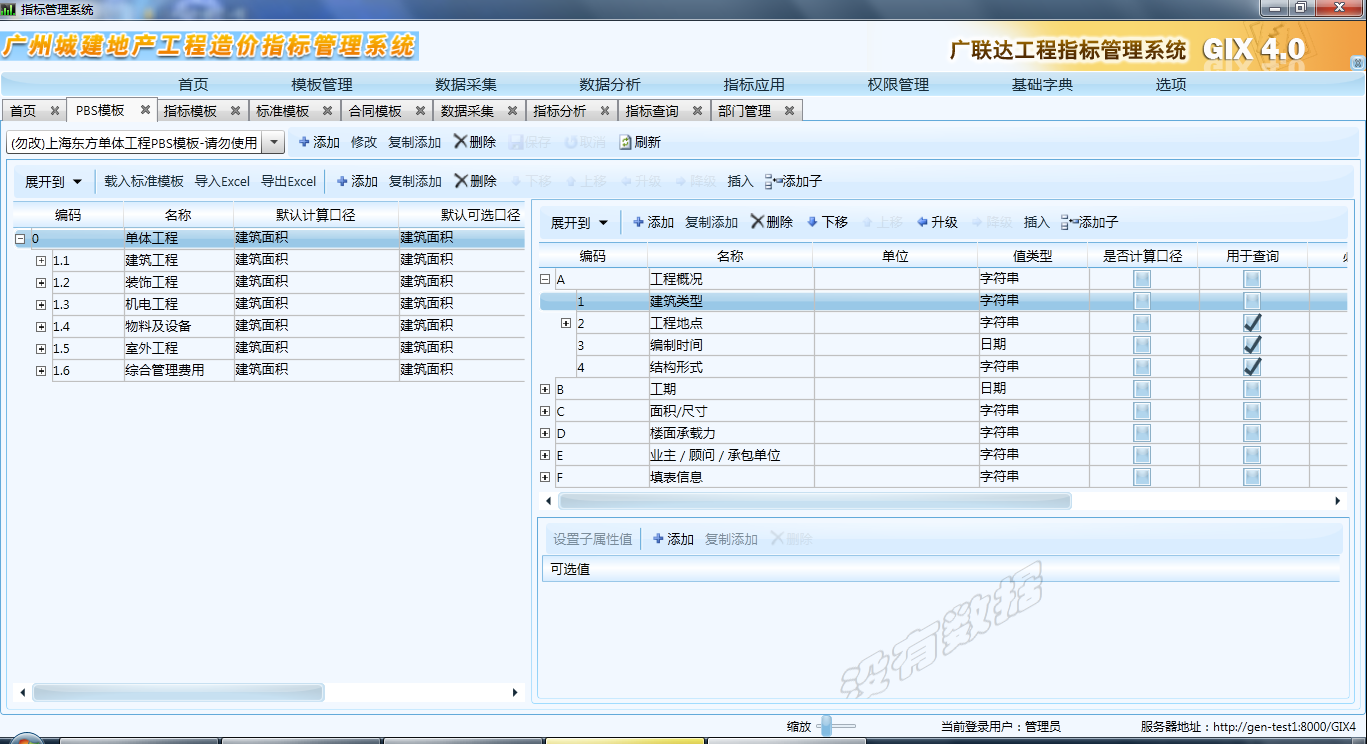Click the left PBS tree horizontal scrollbar
This screenshot has height=744, width=1367.
point(178,692)
